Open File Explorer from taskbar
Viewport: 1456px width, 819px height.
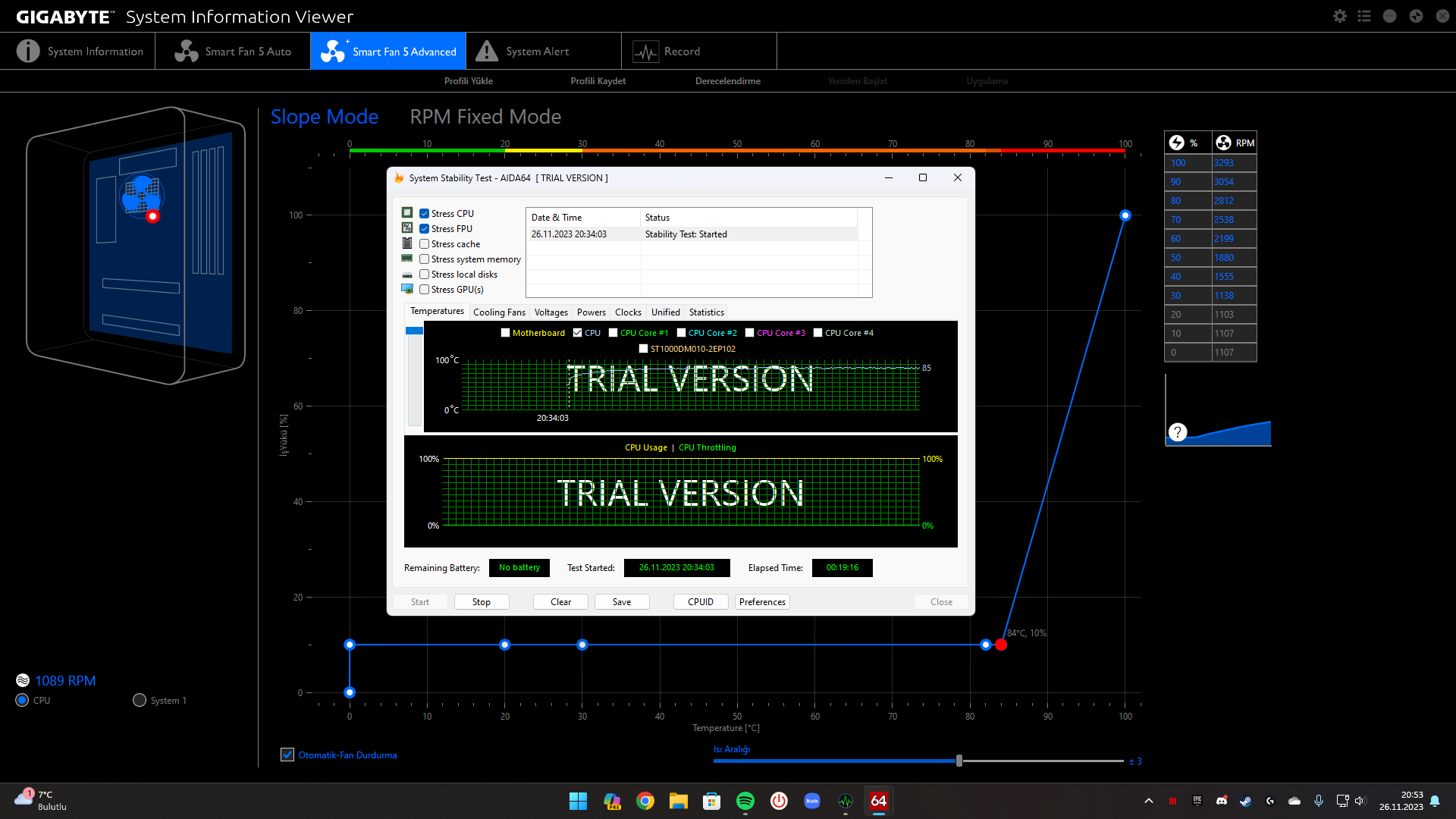click(678, 801)
